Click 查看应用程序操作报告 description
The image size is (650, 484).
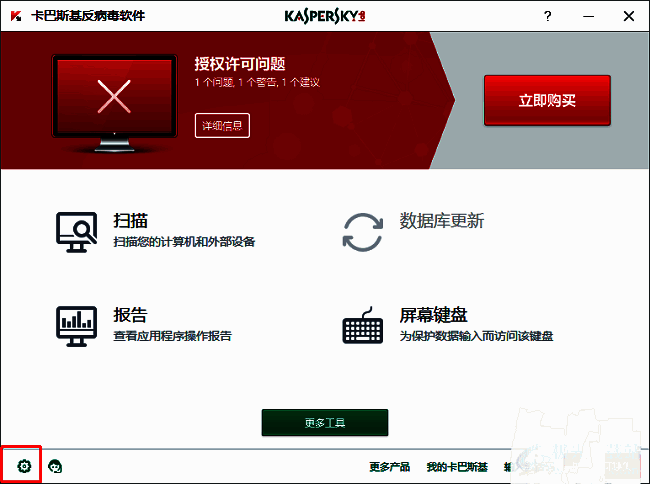(x=172, y=336)
